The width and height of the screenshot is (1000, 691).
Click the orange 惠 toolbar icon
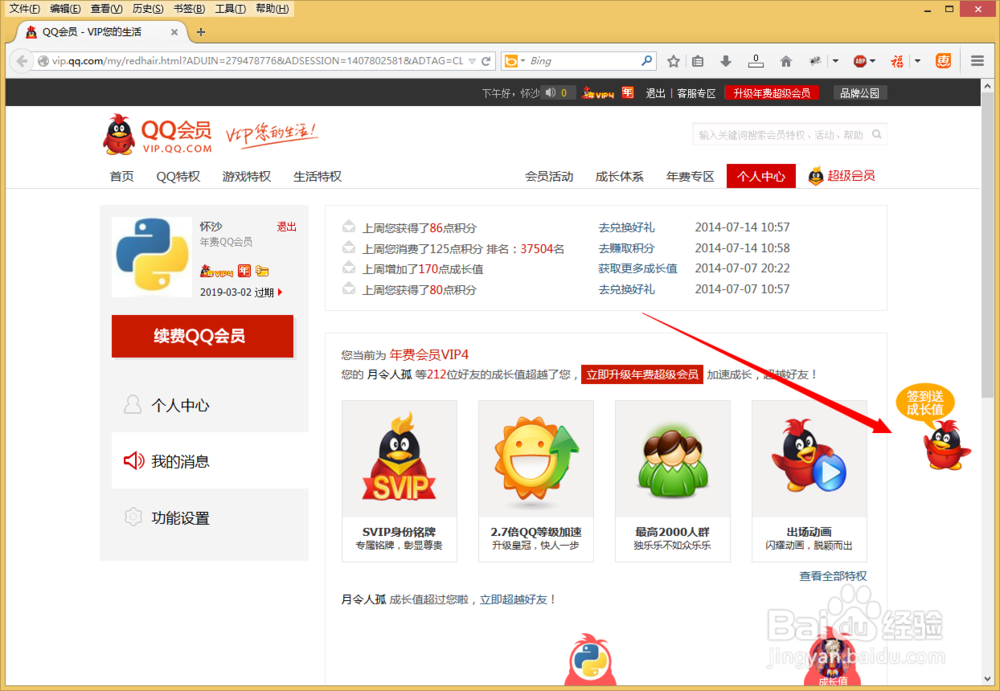click(943, 61)
